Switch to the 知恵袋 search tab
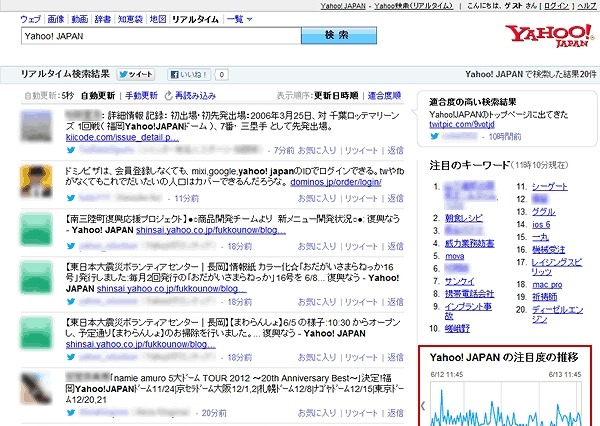Image resolution: width=600 pixels, height=426 pixels. [130, 19]
